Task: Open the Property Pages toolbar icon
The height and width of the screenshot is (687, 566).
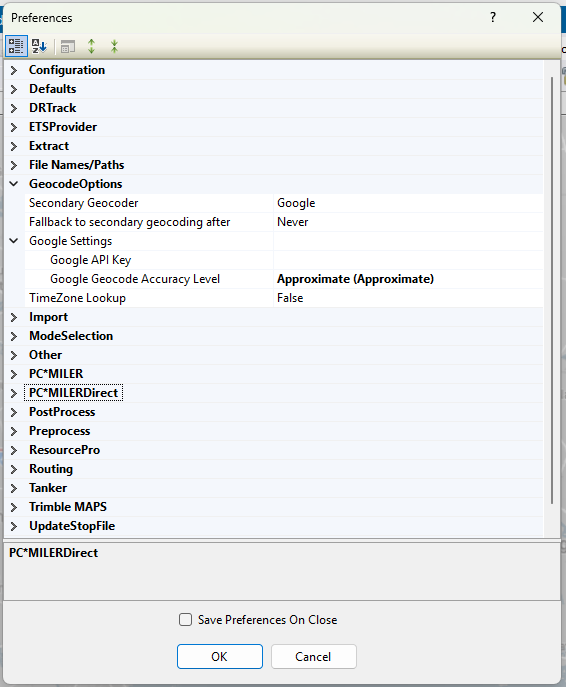Action: (x=67, y=46)
